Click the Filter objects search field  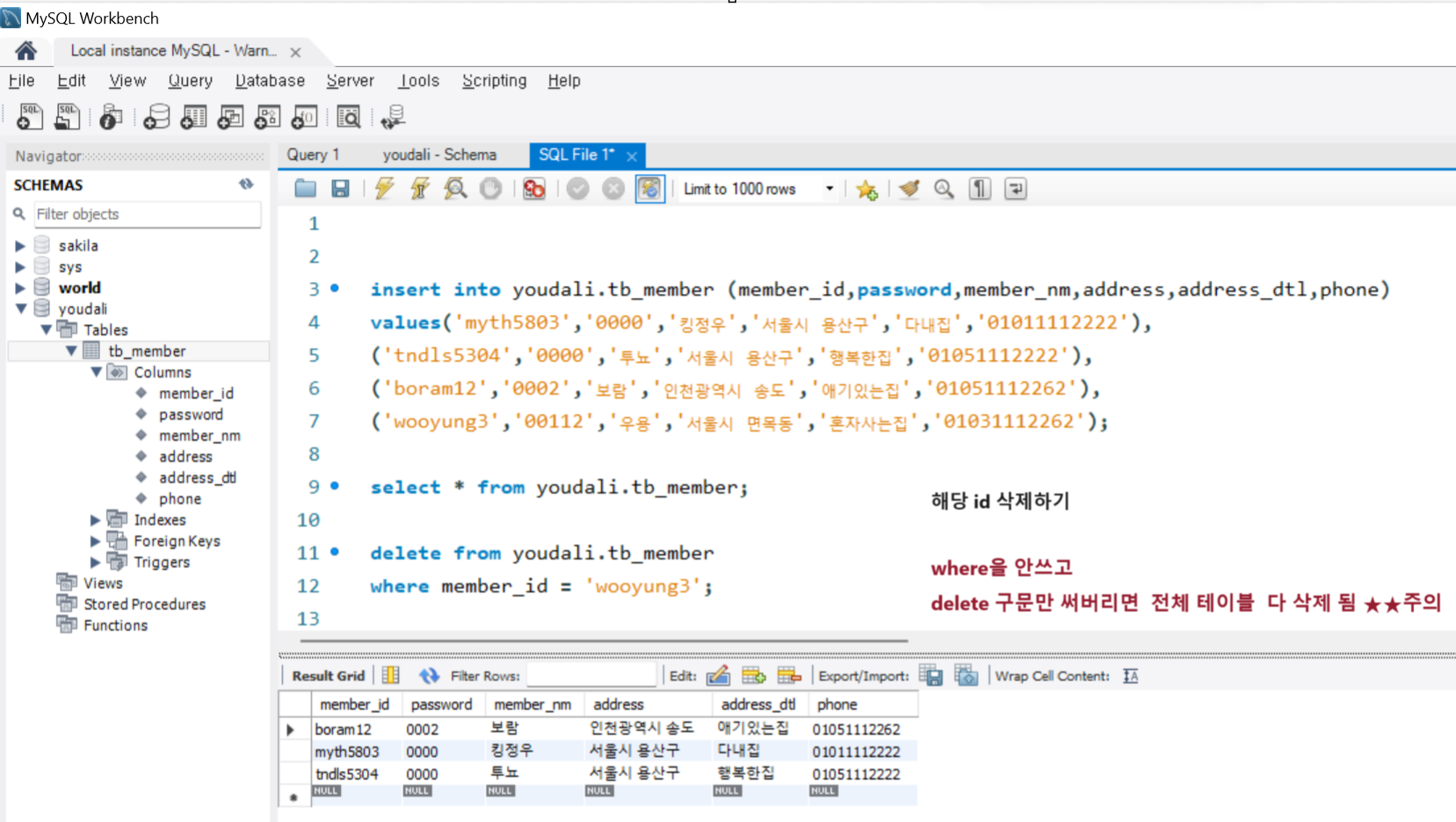point(148,214)
